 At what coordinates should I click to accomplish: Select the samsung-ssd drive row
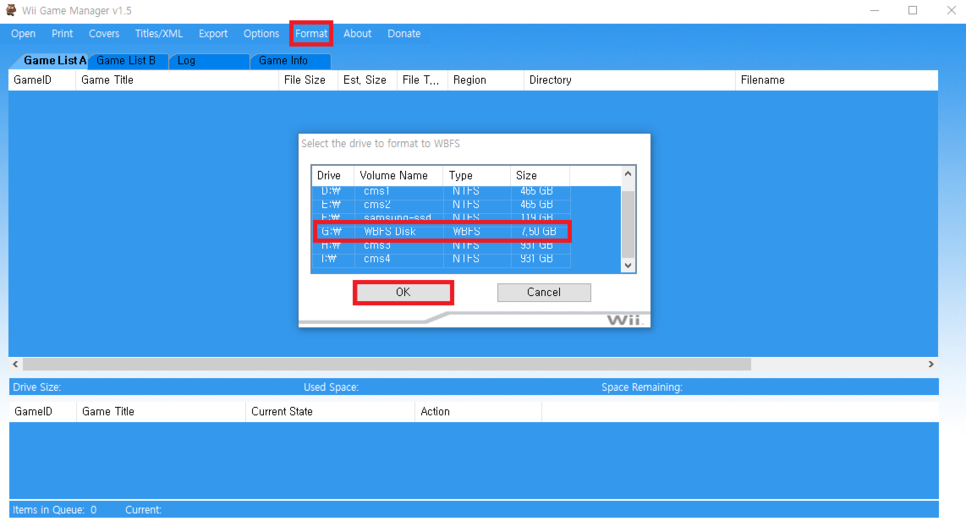tap(442, 217)
